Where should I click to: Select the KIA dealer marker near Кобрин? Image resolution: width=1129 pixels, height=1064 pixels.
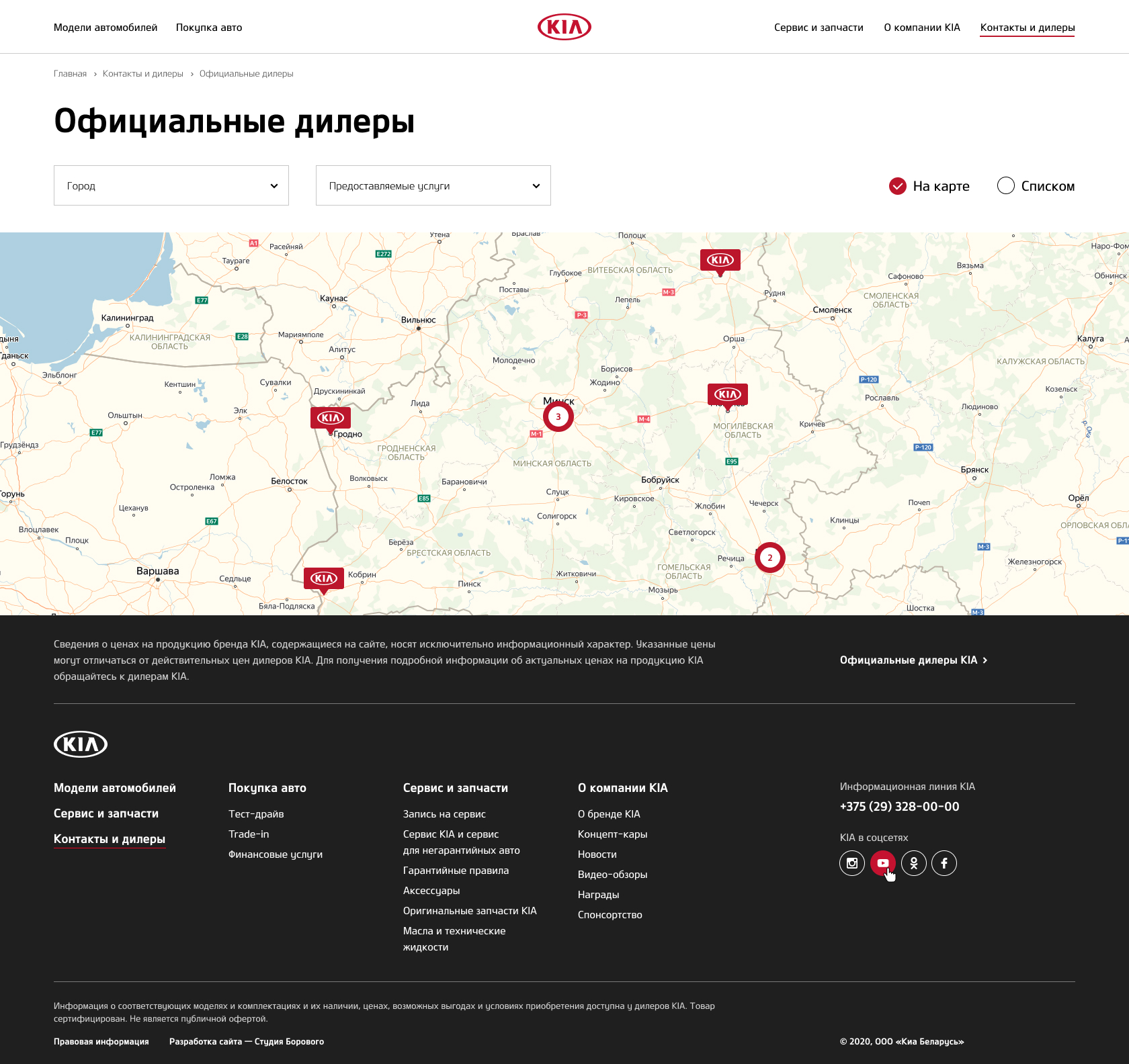click(324, 580)
